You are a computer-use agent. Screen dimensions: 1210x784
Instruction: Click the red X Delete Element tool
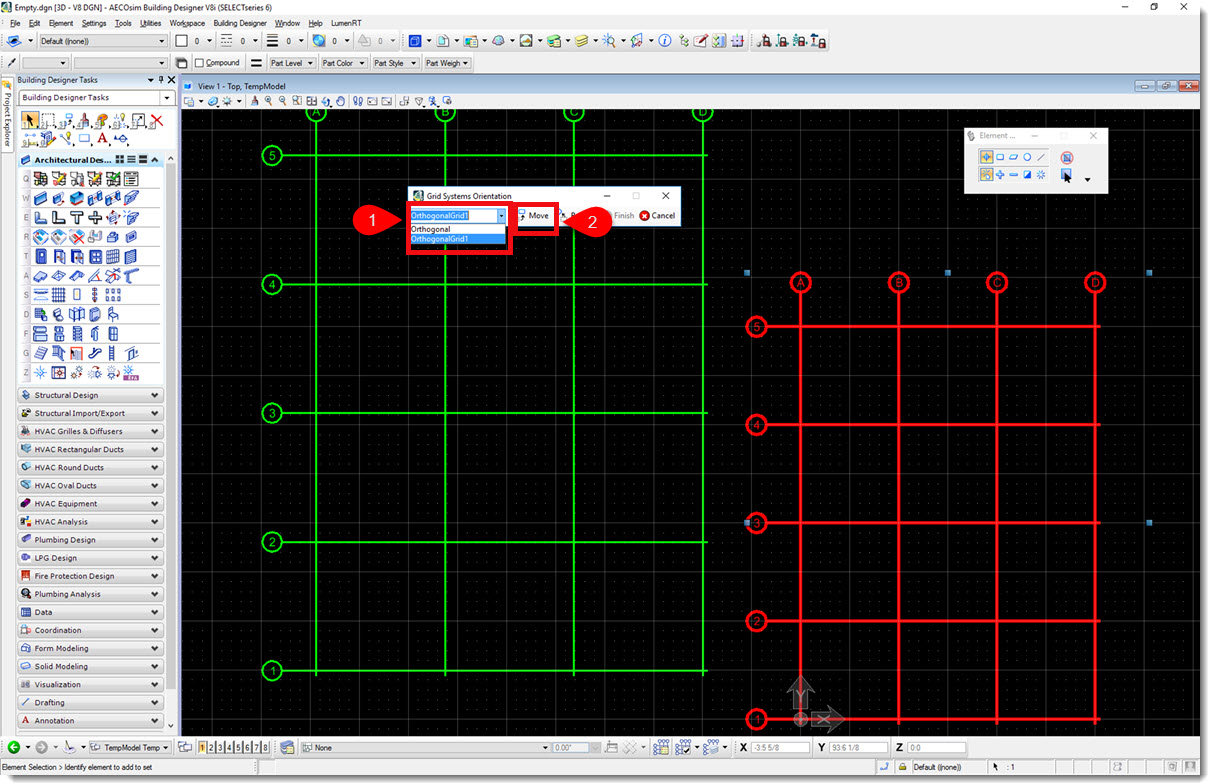point(156,121)
